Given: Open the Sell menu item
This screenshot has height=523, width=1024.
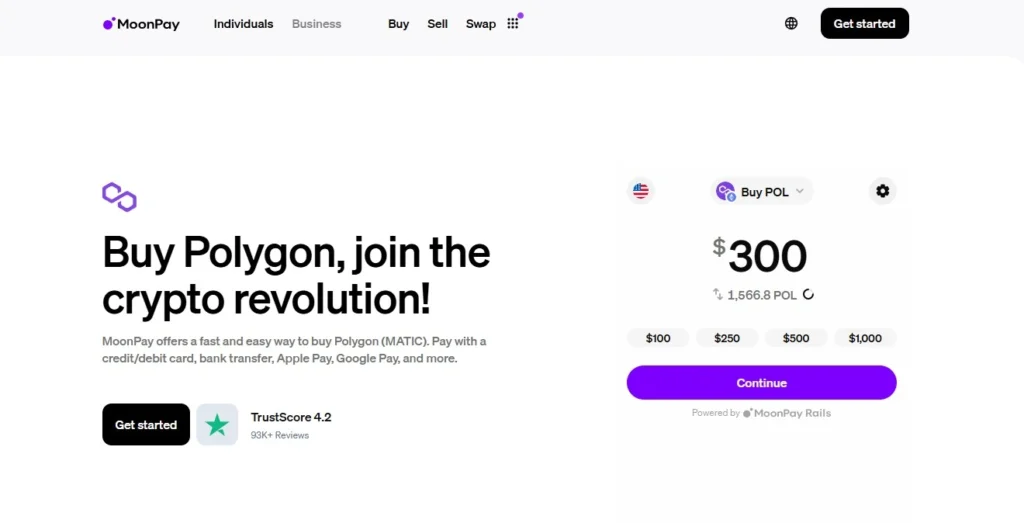Looking at the screenshot, I should click(438, 24).
